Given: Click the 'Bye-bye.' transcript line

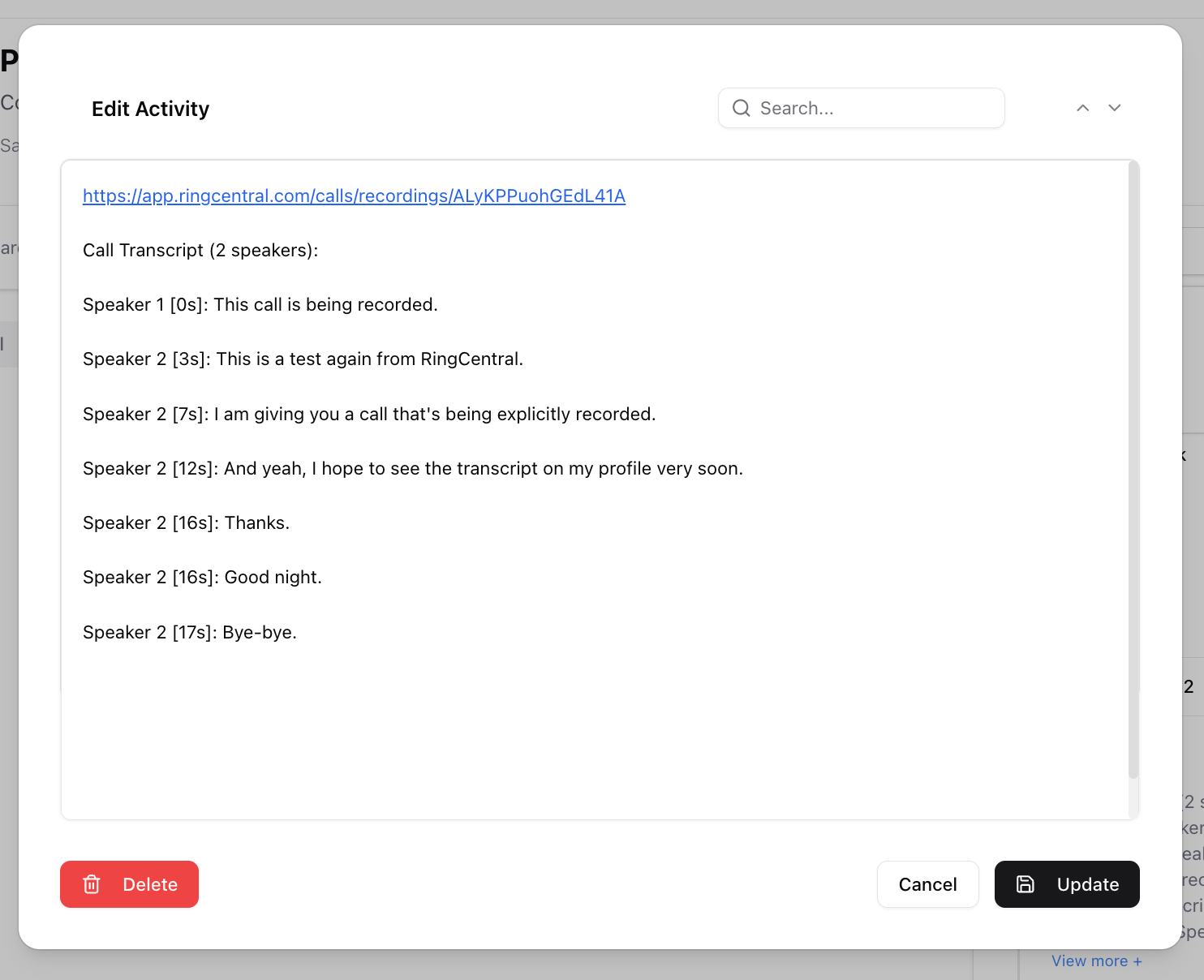Looking at the screenshot, I should pos(190,633).
